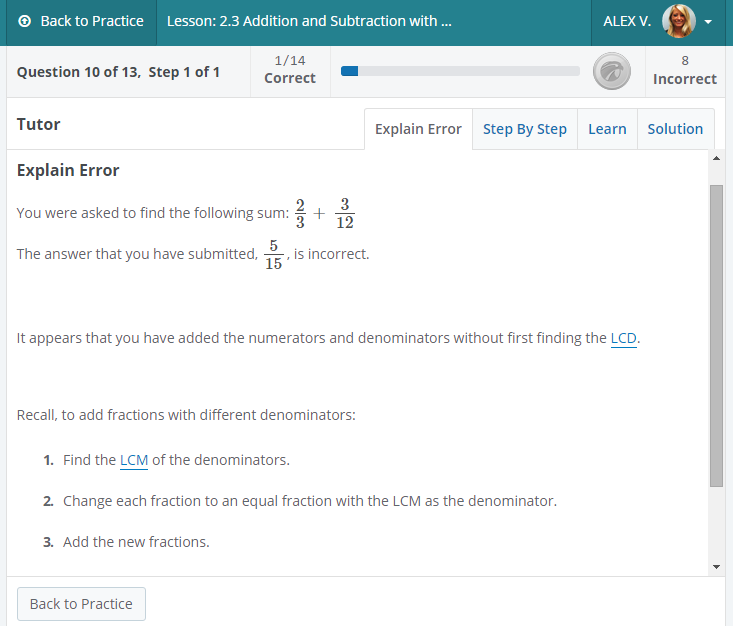Click the lesson title 2.3 Addition and Subtraction
733x626 pixels.
(309, 21)
